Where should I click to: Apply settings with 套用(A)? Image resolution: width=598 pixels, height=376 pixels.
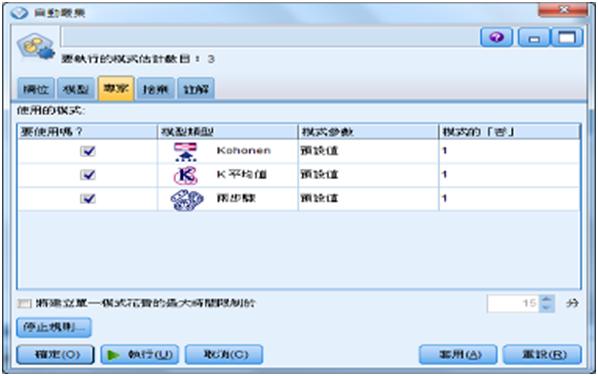[458, 355]
